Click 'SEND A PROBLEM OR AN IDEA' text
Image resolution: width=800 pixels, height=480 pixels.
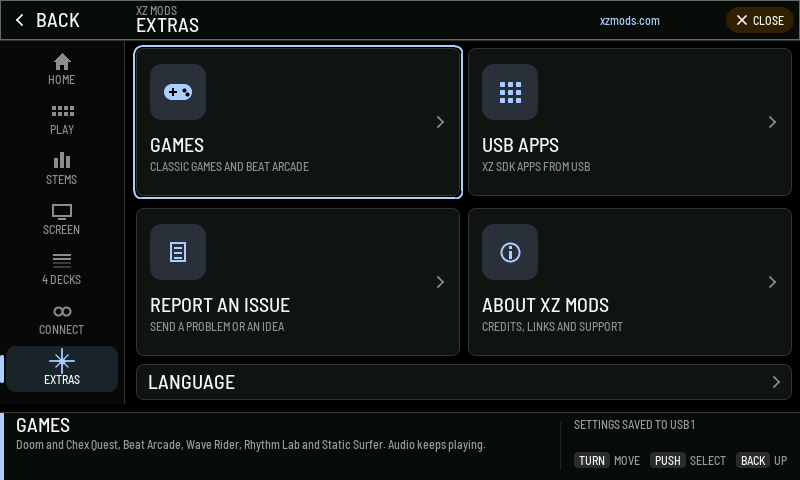click(217, 327)
